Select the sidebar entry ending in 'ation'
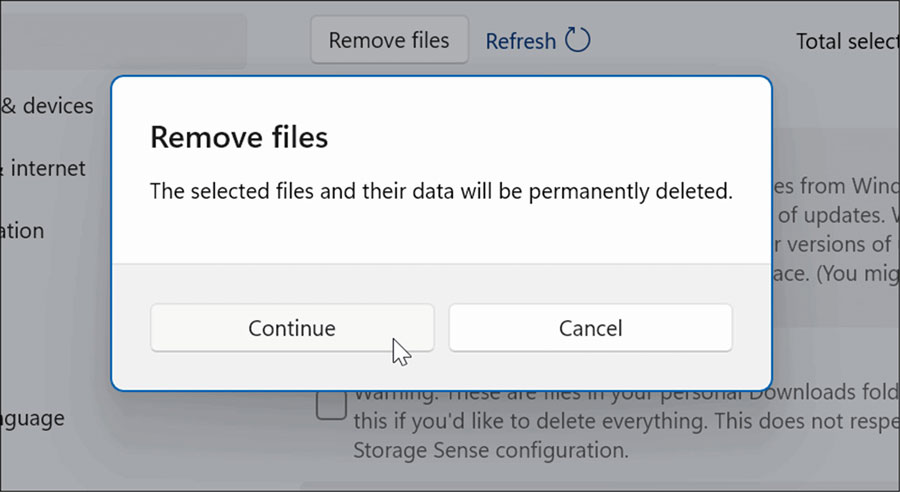This screenshot has width=900, height=492. (22, 231)
